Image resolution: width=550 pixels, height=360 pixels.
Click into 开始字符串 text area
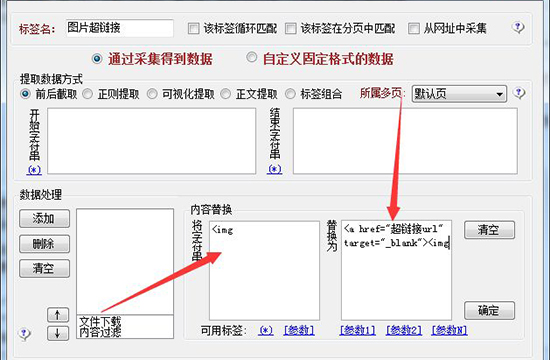[152, 141]
